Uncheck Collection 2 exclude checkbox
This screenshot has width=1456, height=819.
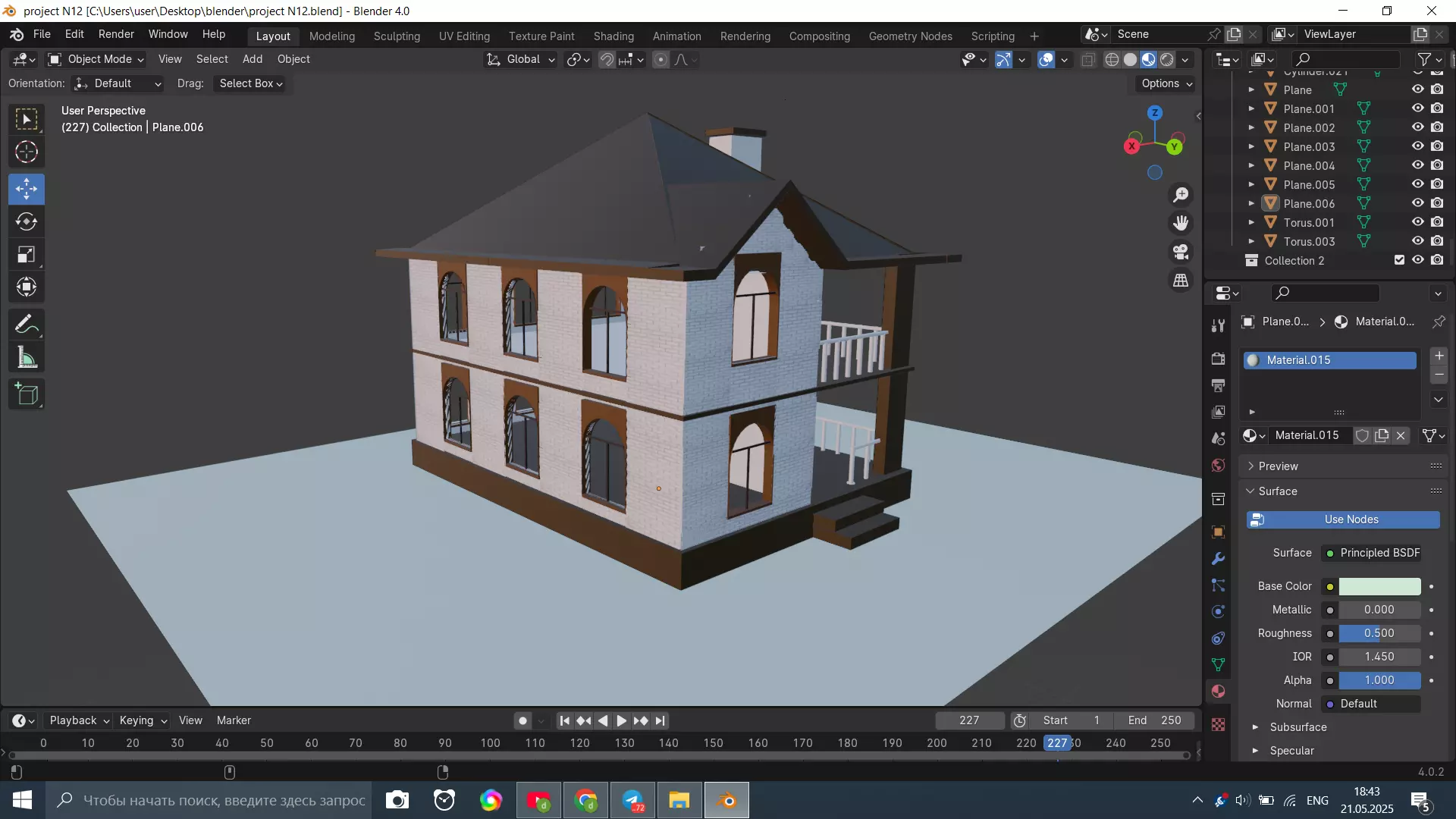(1399, 260)
